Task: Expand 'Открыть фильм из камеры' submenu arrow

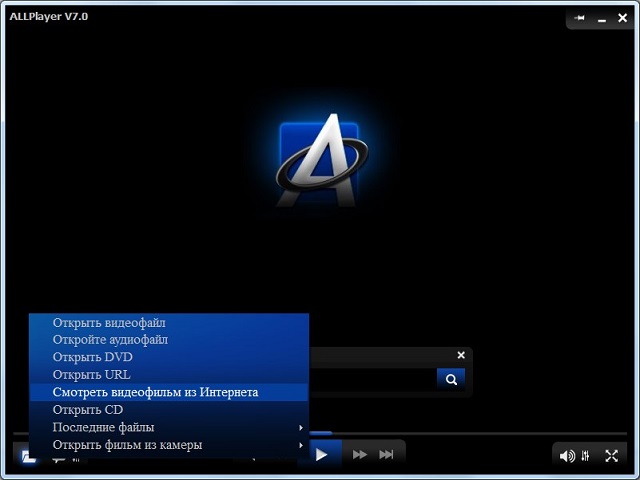Action: [x=301, y=445]
